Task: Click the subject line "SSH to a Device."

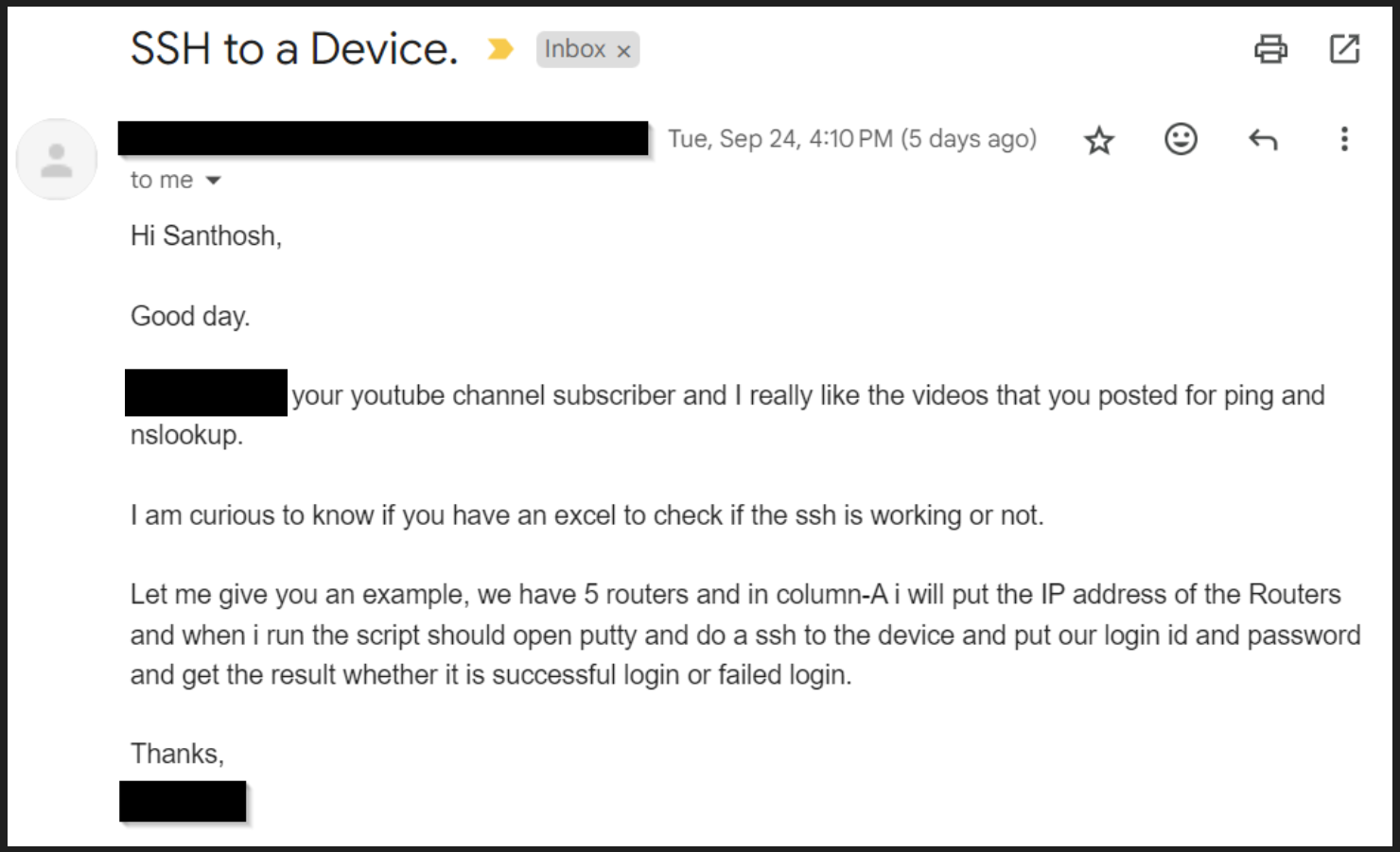Action: (294, 49)
